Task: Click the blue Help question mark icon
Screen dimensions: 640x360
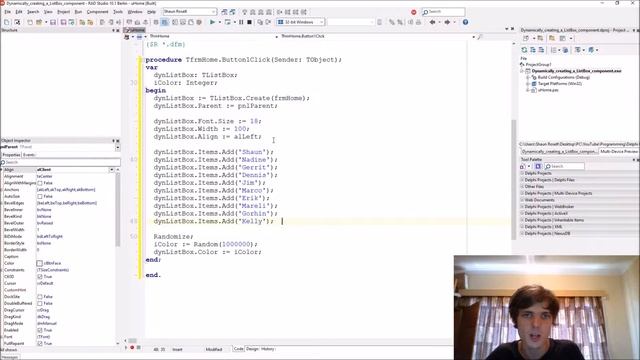Action: 465,22
